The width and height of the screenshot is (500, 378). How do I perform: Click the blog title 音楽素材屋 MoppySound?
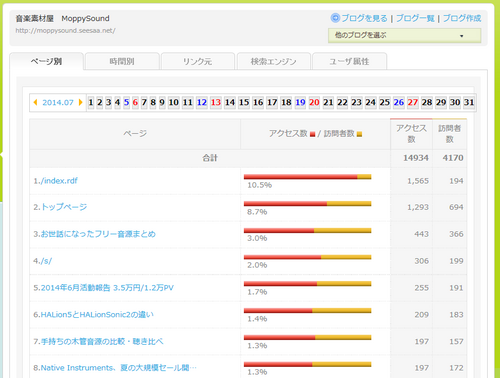tap(62, 18)
